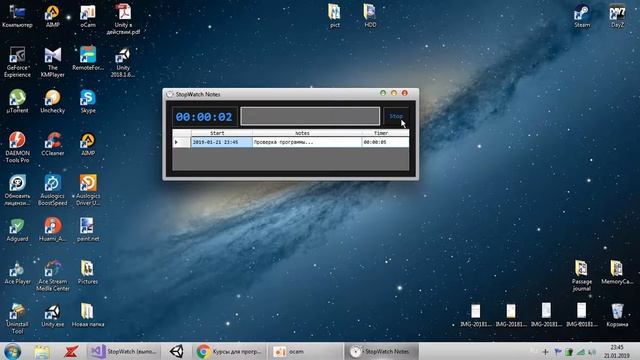Open the RemoteFor... desktop icon
640x360 pixels.
(88, 59)
